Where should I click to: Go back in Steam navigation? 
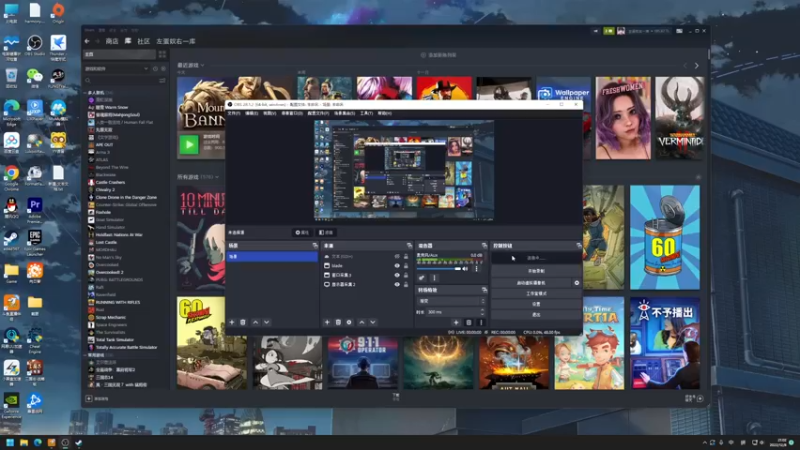tap(87, 41)
